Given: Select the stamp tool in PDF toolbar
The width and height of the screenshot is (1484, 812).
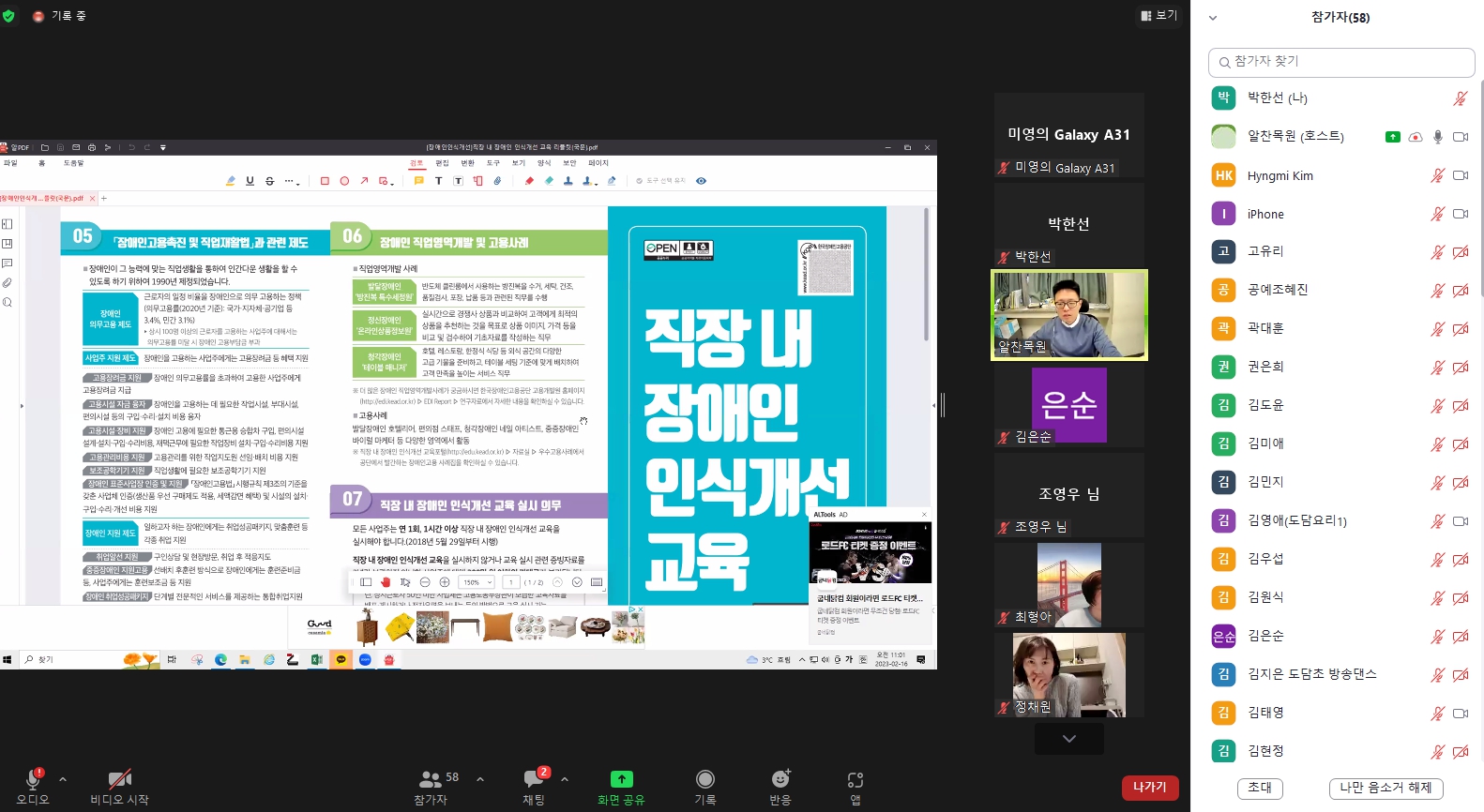Looking at the screenshot, I should pyautogui.click(x=568, y=181).
